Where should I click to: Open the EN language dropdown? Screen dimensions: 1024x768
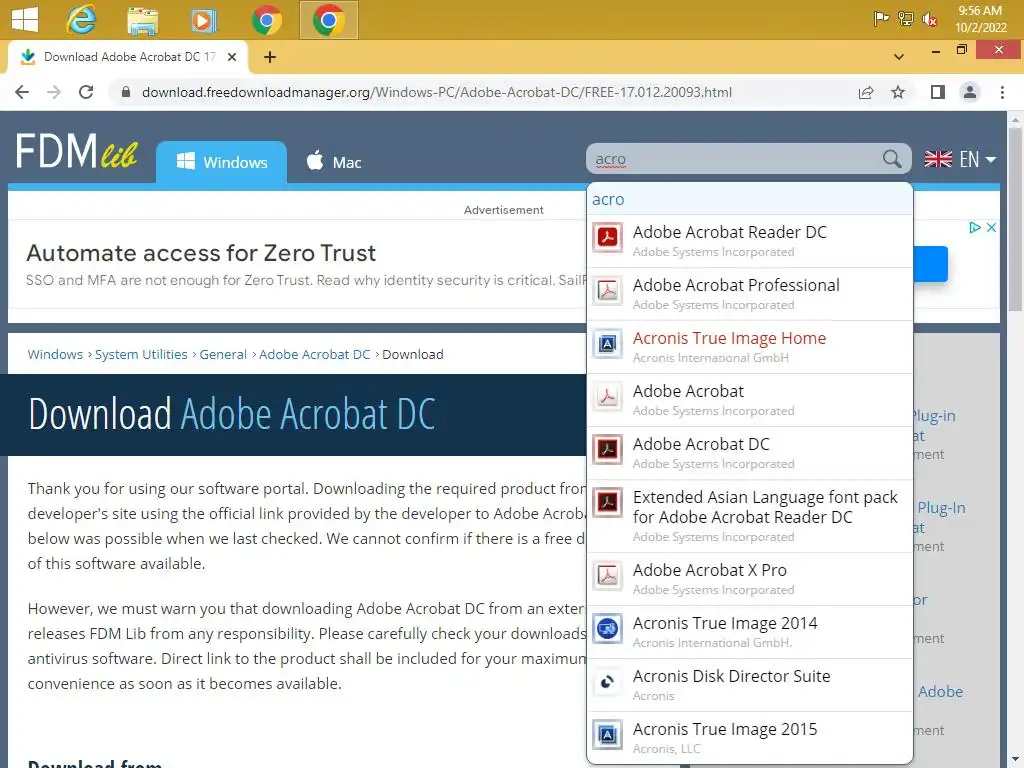point(960,159)
